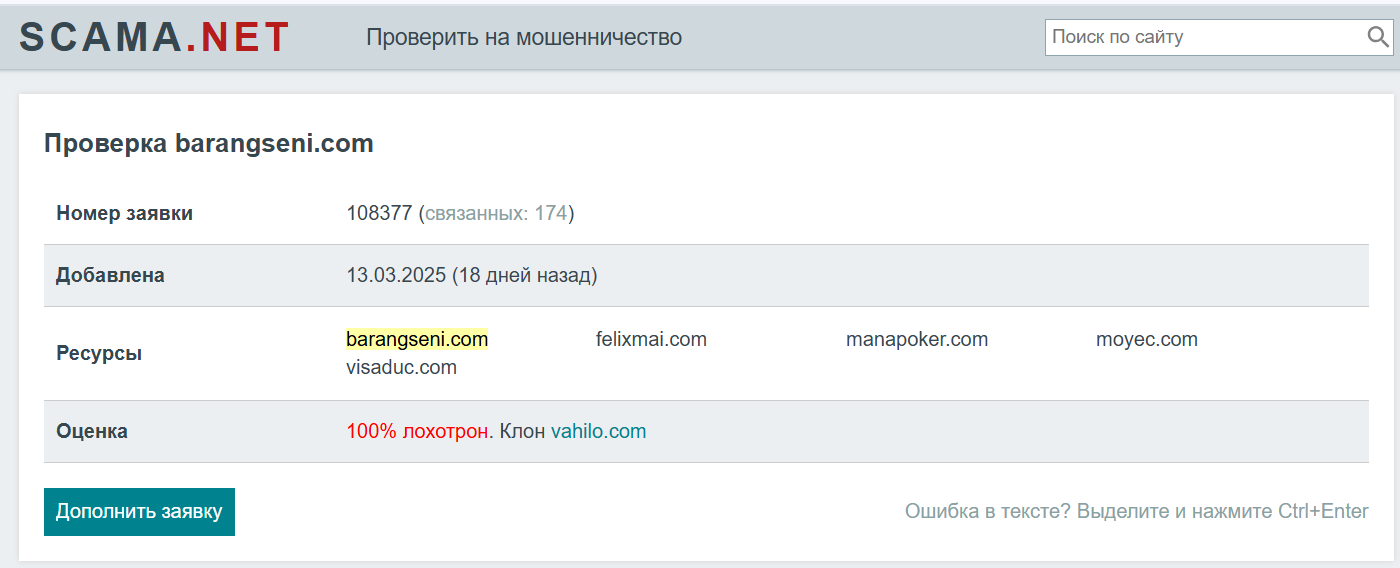Click the "Проверка barangseni.com" heading
The width and height of the screenshot is (1400, 568).
209,144
